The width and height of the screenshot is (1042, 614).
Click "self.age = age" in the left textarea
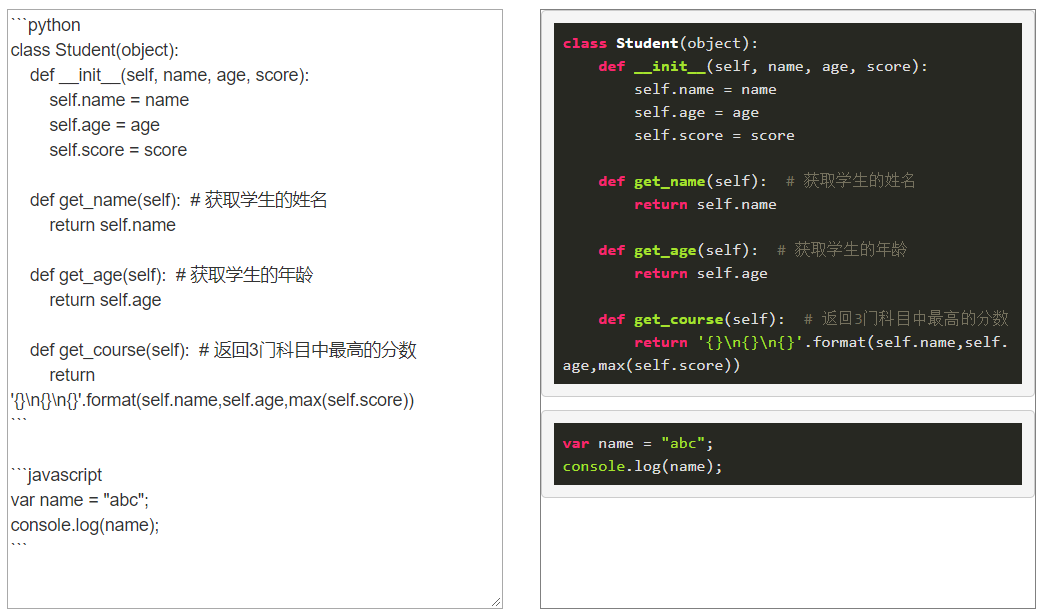click(104, 126)
